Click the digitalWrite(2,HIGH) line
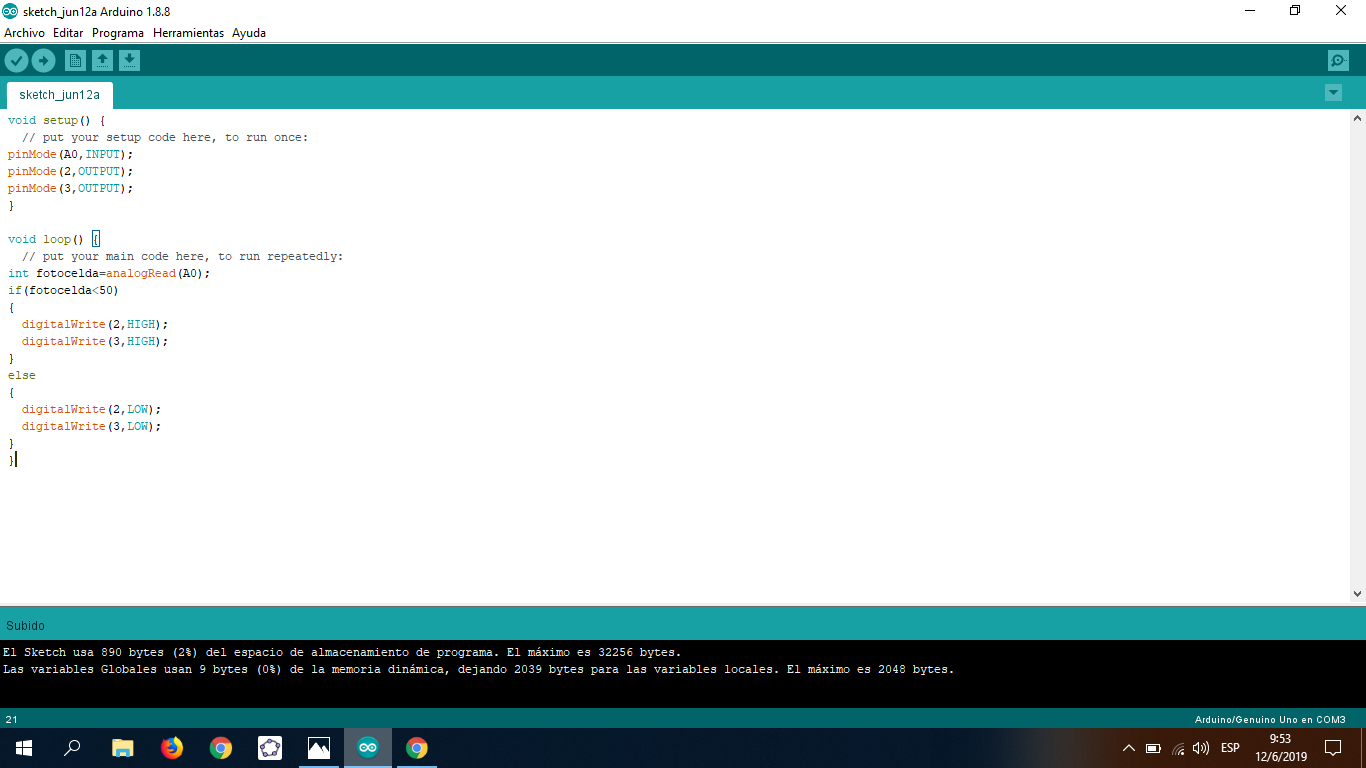Image resolution: width=1366 pixels, height=768 pixels. tap(95, 324)
